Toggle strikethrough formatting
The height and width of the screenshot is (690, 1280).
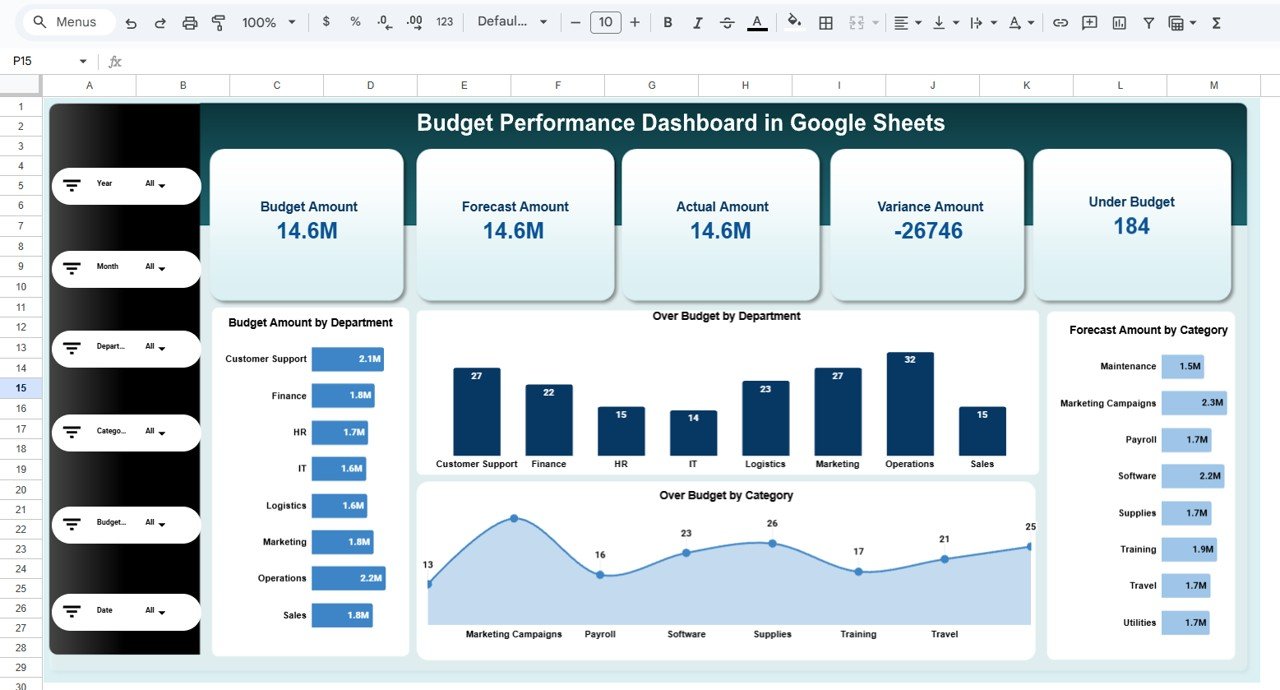click(727, 22)
